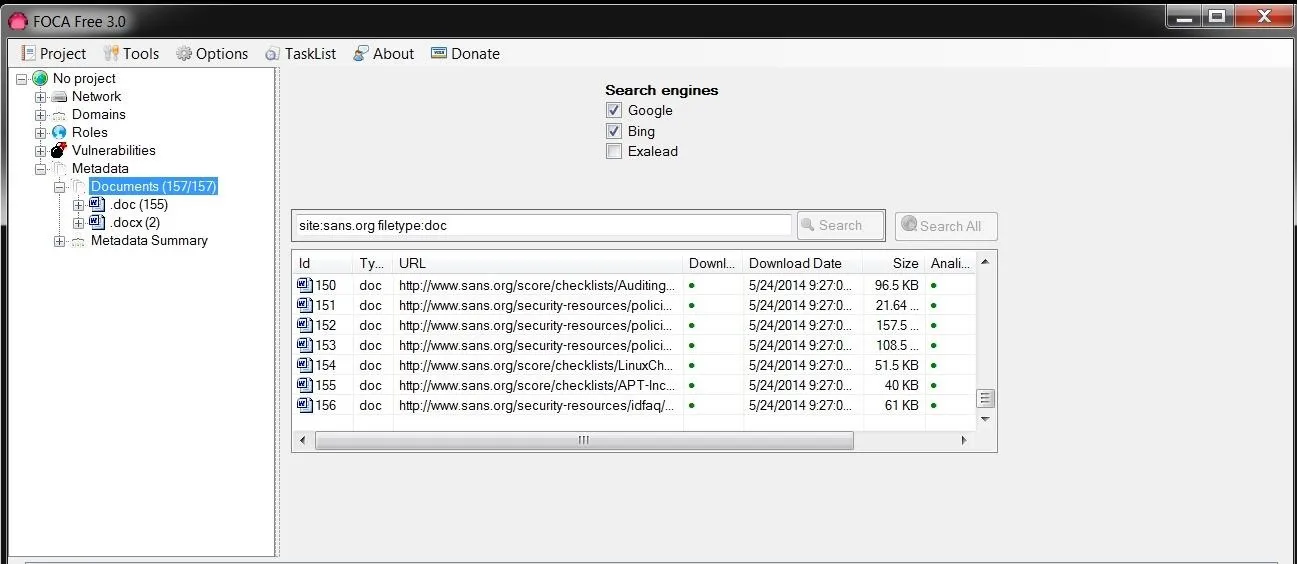1297x564 pixels.
Task: Expand the .doc (155) node
Action: [79, 205]
